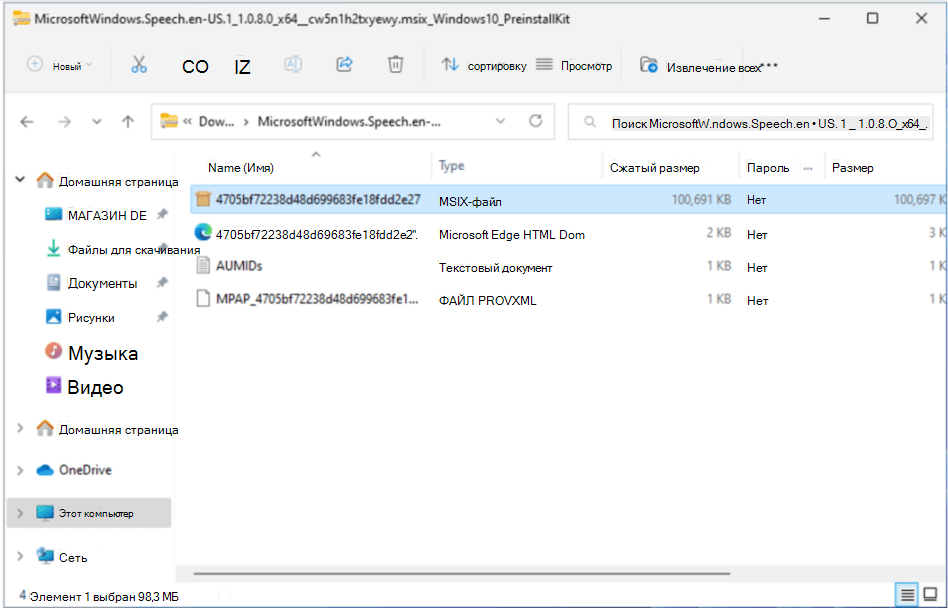Unpin МАГАЗИН DE via pin icon
The image size is (948, 608).
tap(162, 214)
